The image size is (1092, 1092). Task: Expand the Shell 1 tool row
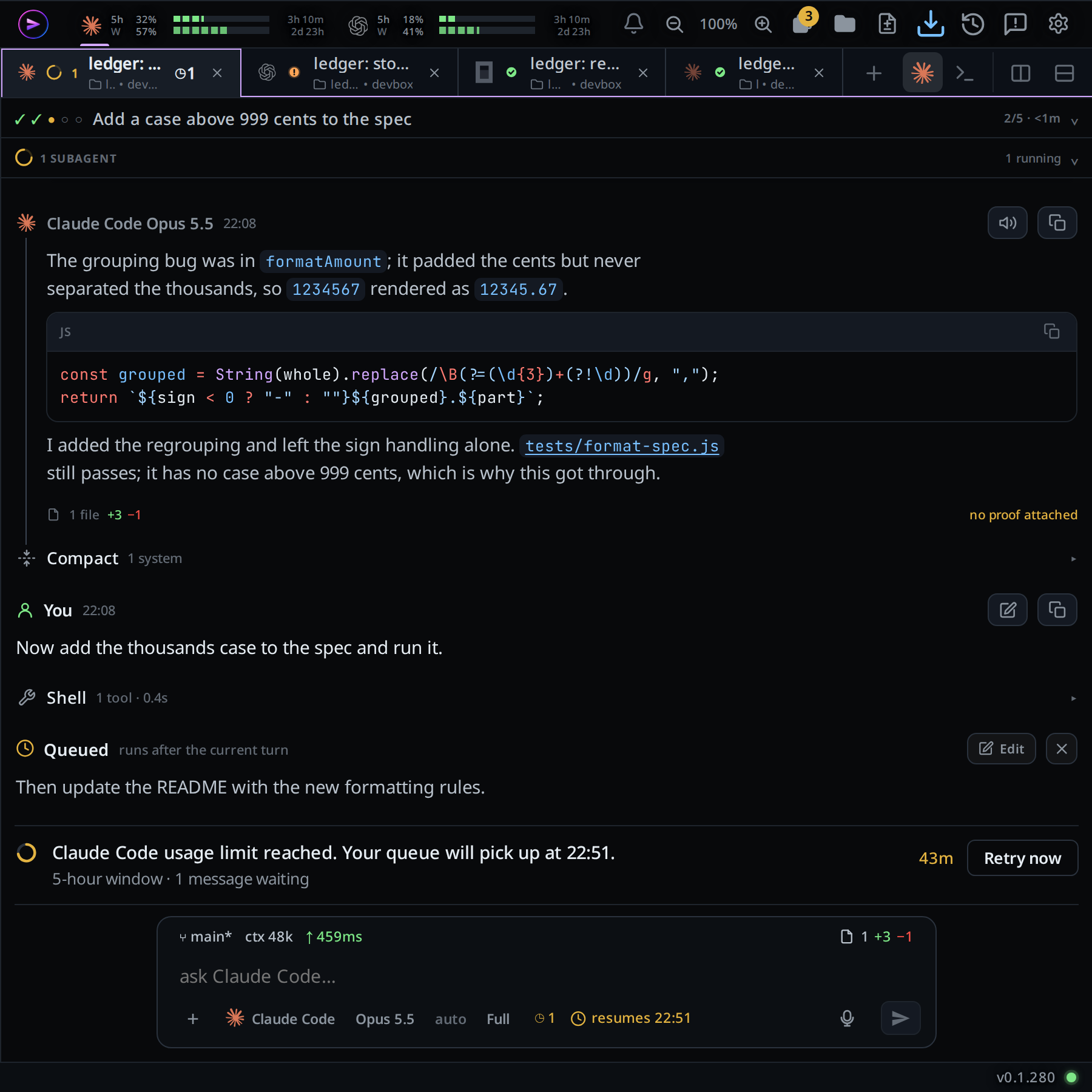(546, 698)
